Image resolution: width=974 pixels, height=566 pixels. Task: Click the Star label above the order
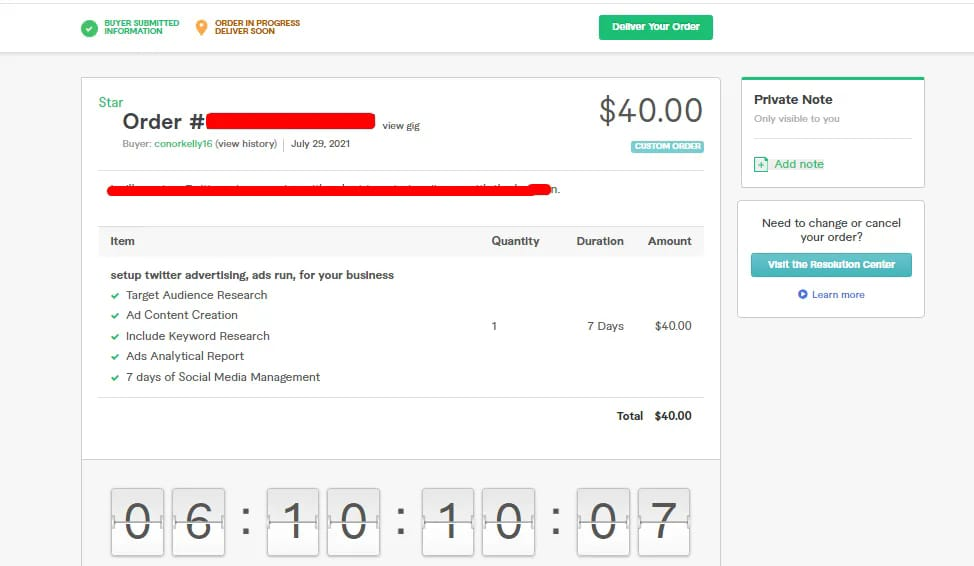pos(111,103)
